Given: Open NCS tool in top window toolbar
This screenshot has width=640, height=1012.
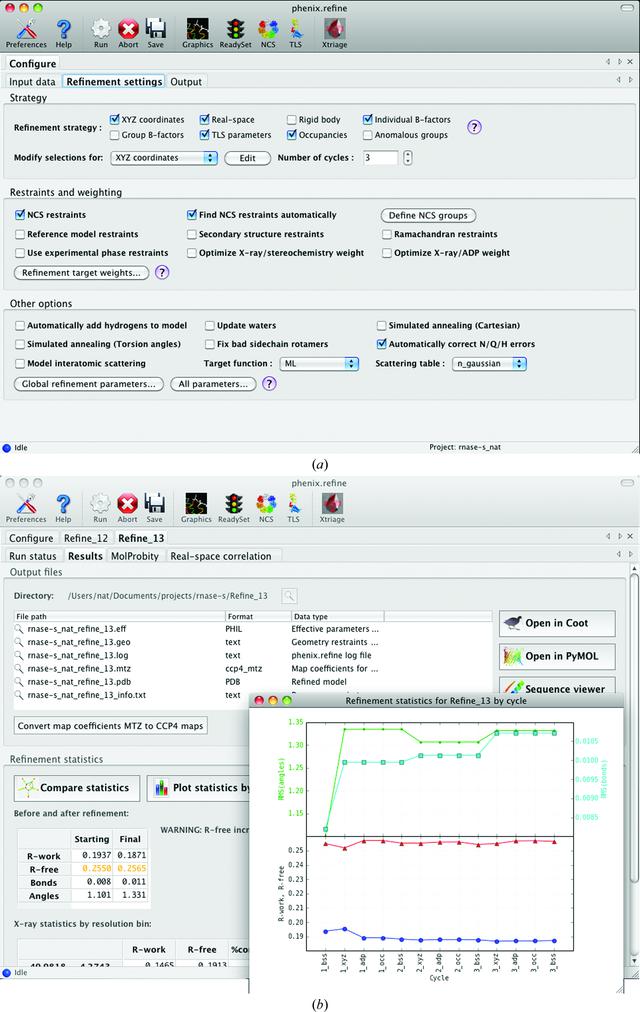Looking at the screenshot, I should click(x=268, y=33).
